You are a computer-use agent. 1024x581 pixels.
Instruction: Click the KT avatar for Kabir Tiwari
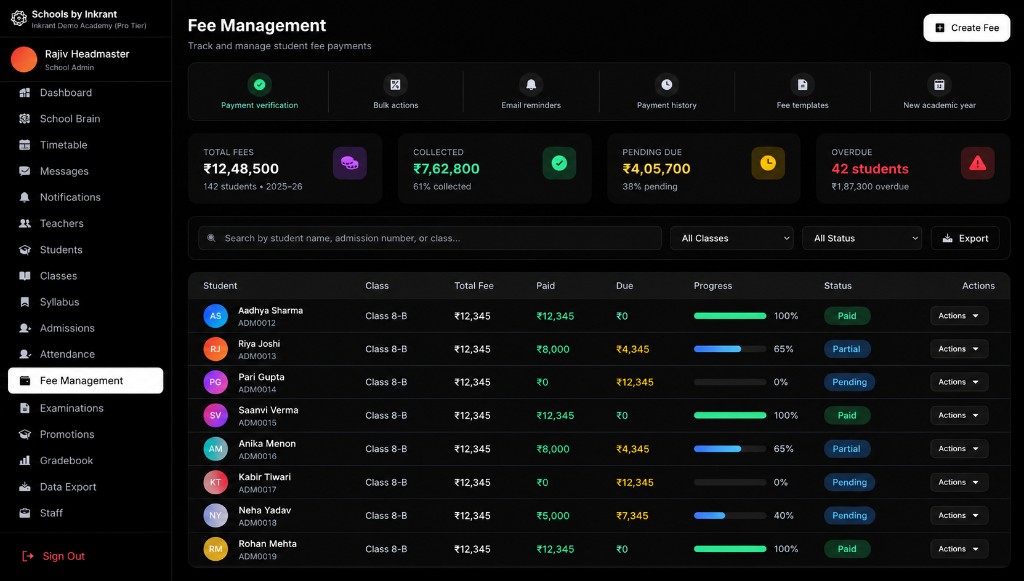[216, 482]
